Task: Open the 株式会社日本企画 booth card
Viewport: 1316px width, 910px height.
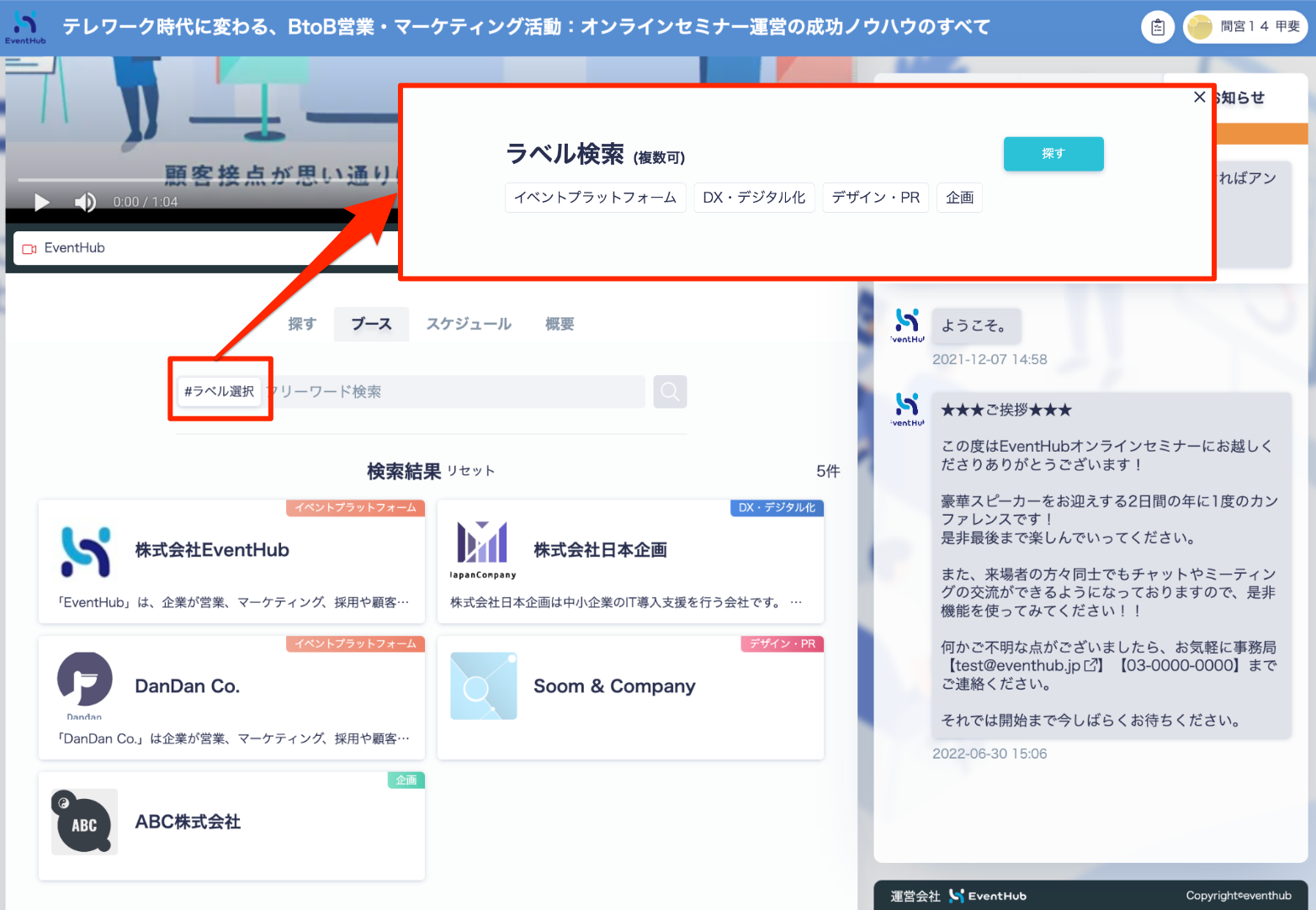Action: tap(630, 562)
